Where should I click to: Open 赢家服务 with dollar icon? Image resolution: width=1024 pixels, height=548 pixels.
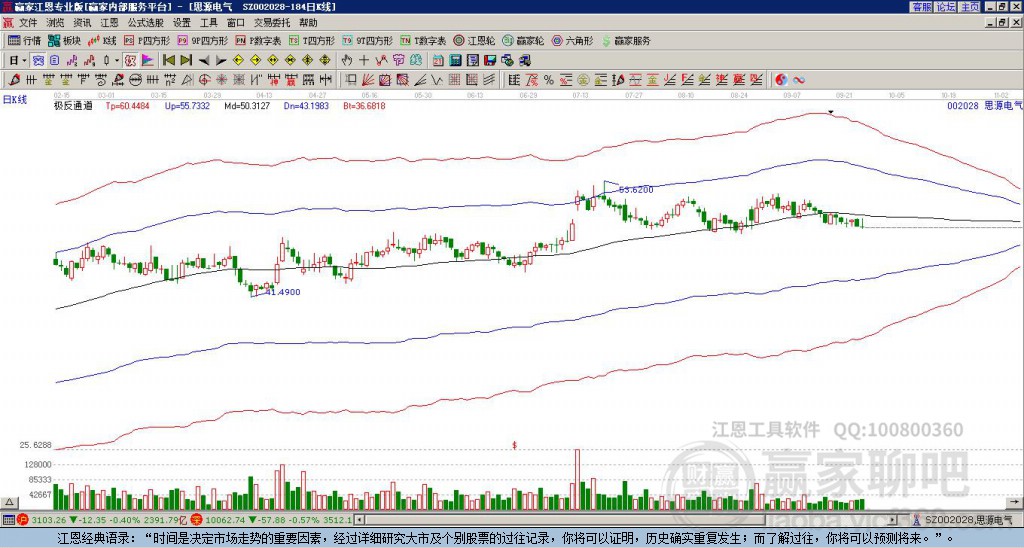626,40
